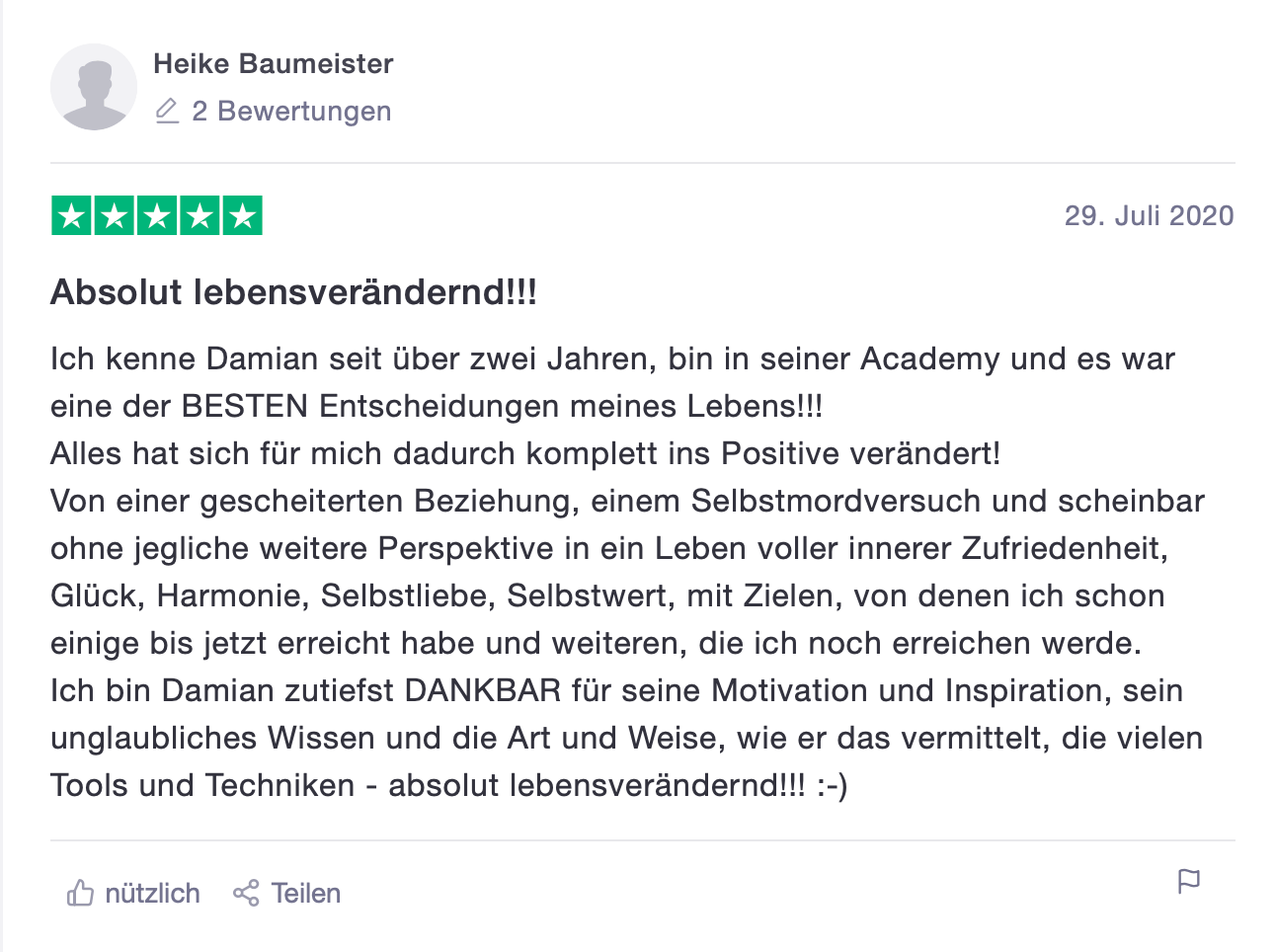Click the review date 29. Juli 2020
The width and height of the screenshot is (1276, 952).
click(1149, 216)
